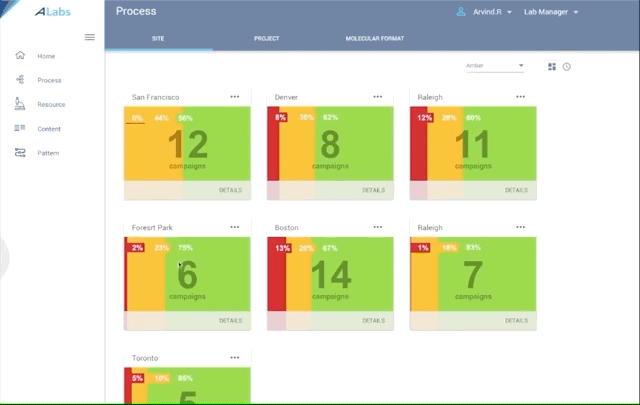
Task: Click the 44% amber label on San Francisco
Action: 161,118
